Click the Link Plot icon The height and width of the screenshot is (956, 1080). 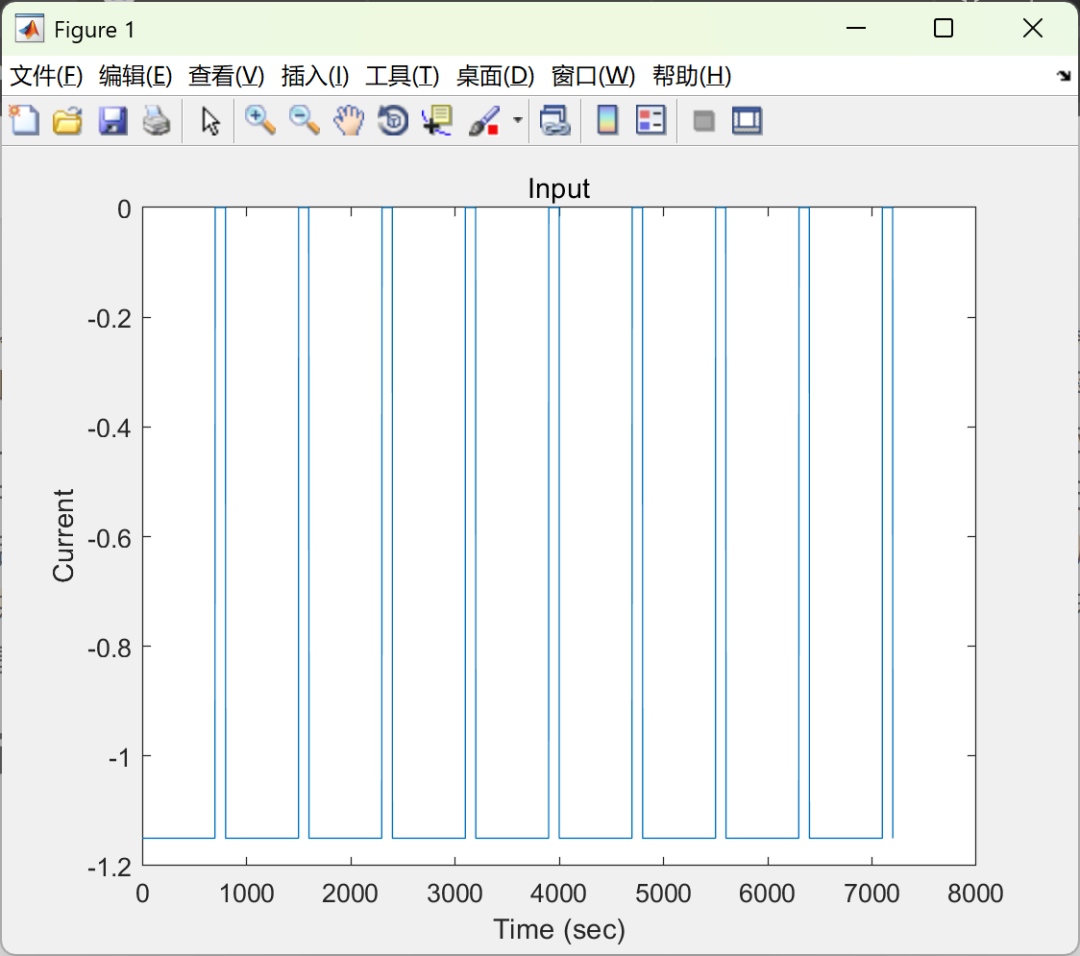click(555, 120)
